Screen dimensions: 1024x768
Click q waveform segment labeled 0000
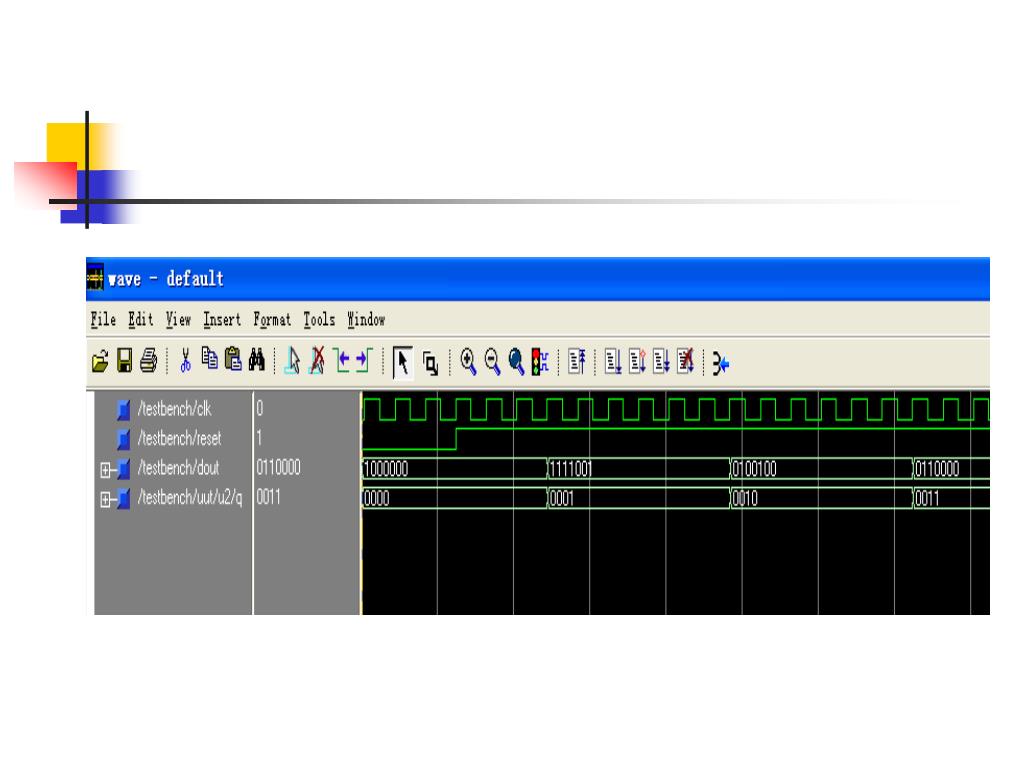[455, 499]
